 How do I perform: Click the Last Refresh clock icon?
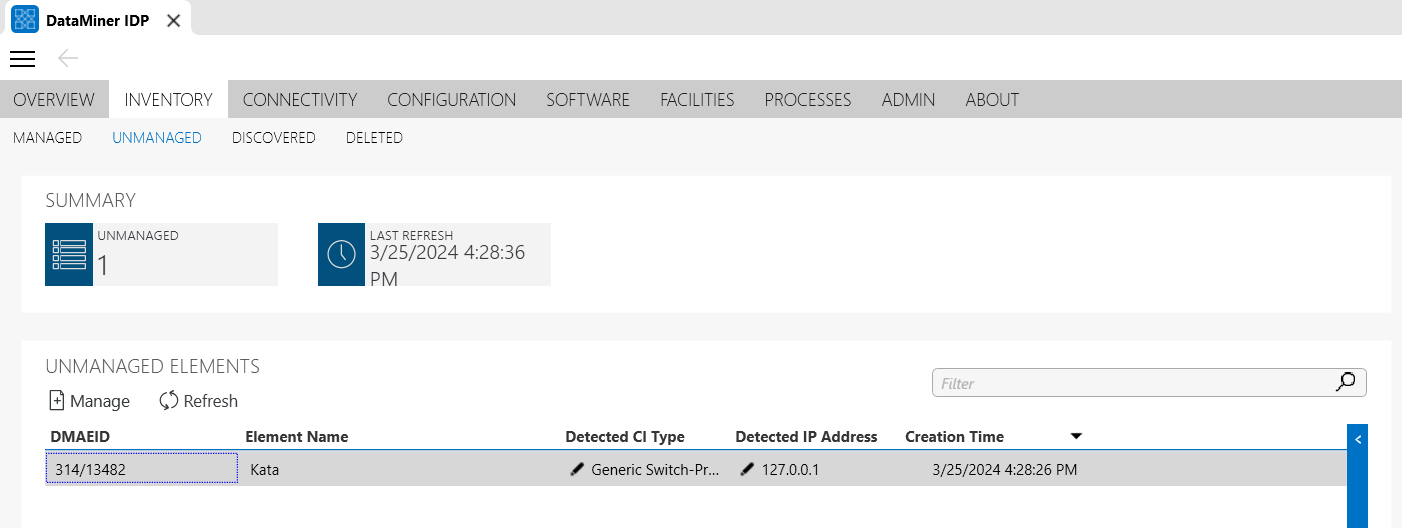[342, 254]
